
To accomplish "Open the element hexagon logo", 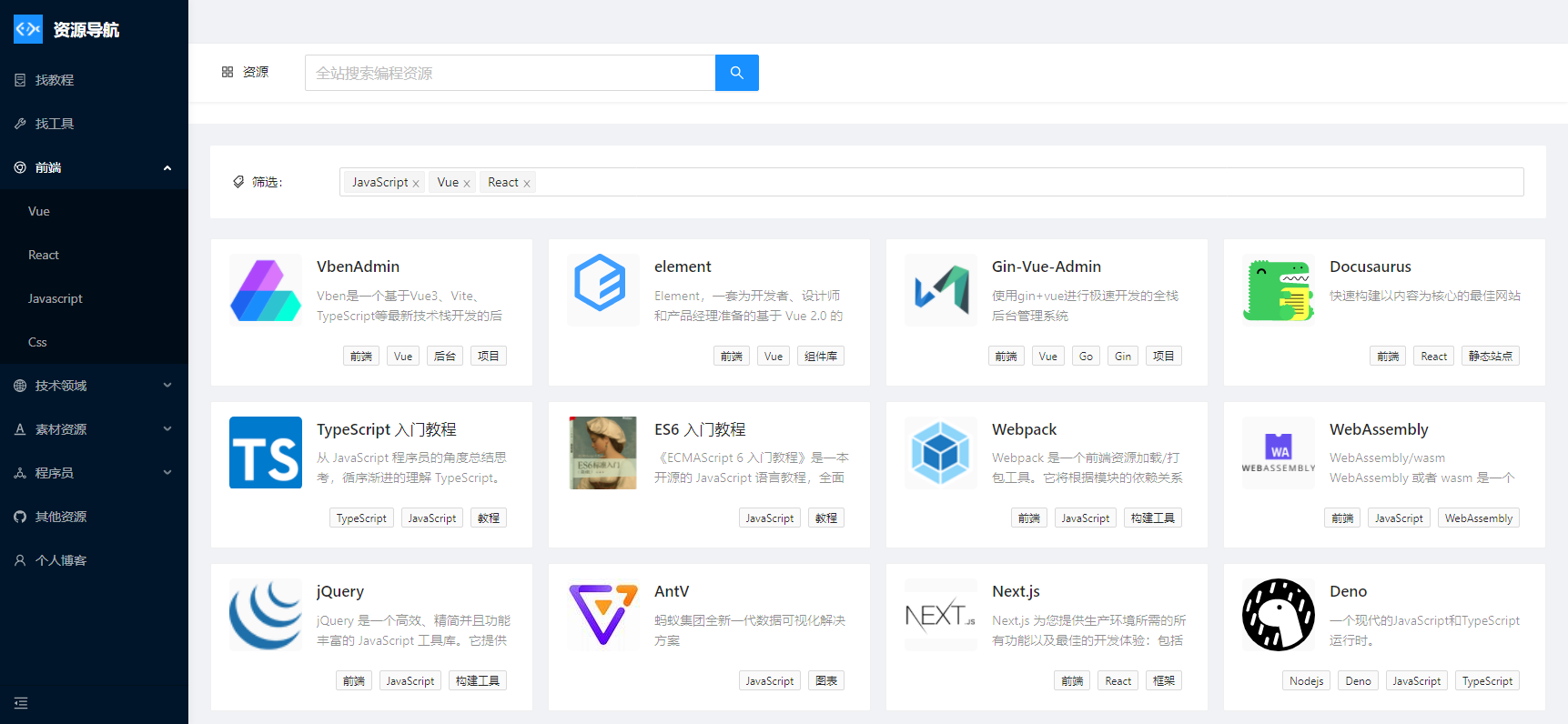I will tap(603, 290).
